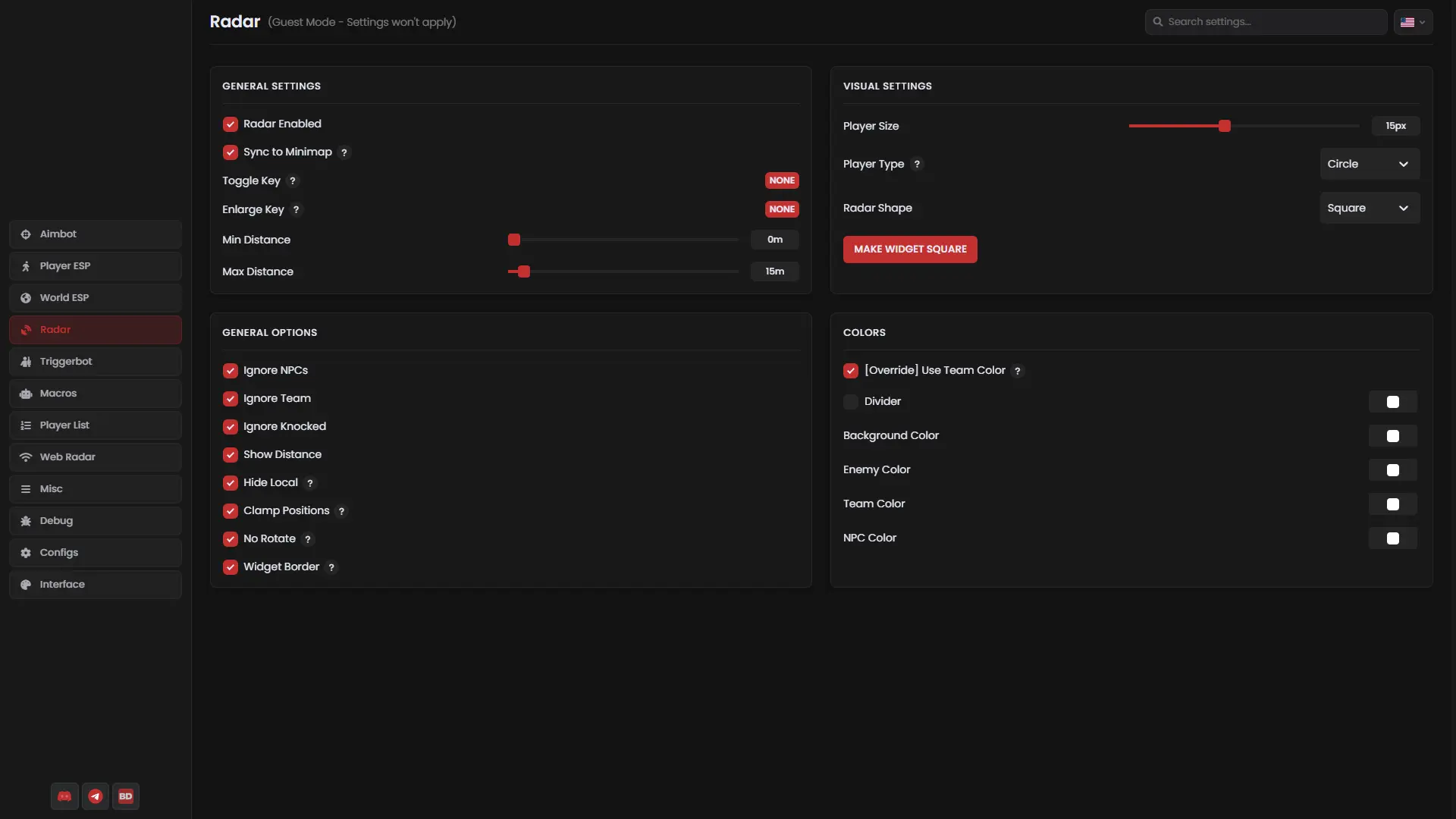Image resolution: width=1456 pixels, height=819 pixels.
Task: Click the Max Distance slider handle
Action: click(x=524, y=272)
